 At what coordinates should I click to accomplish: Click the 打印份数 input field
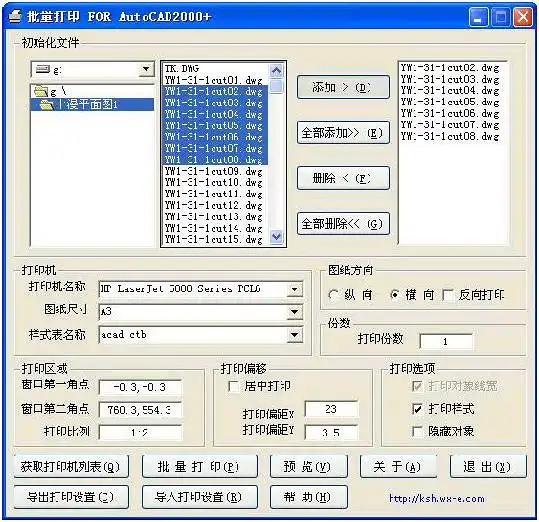pos(446,342)
